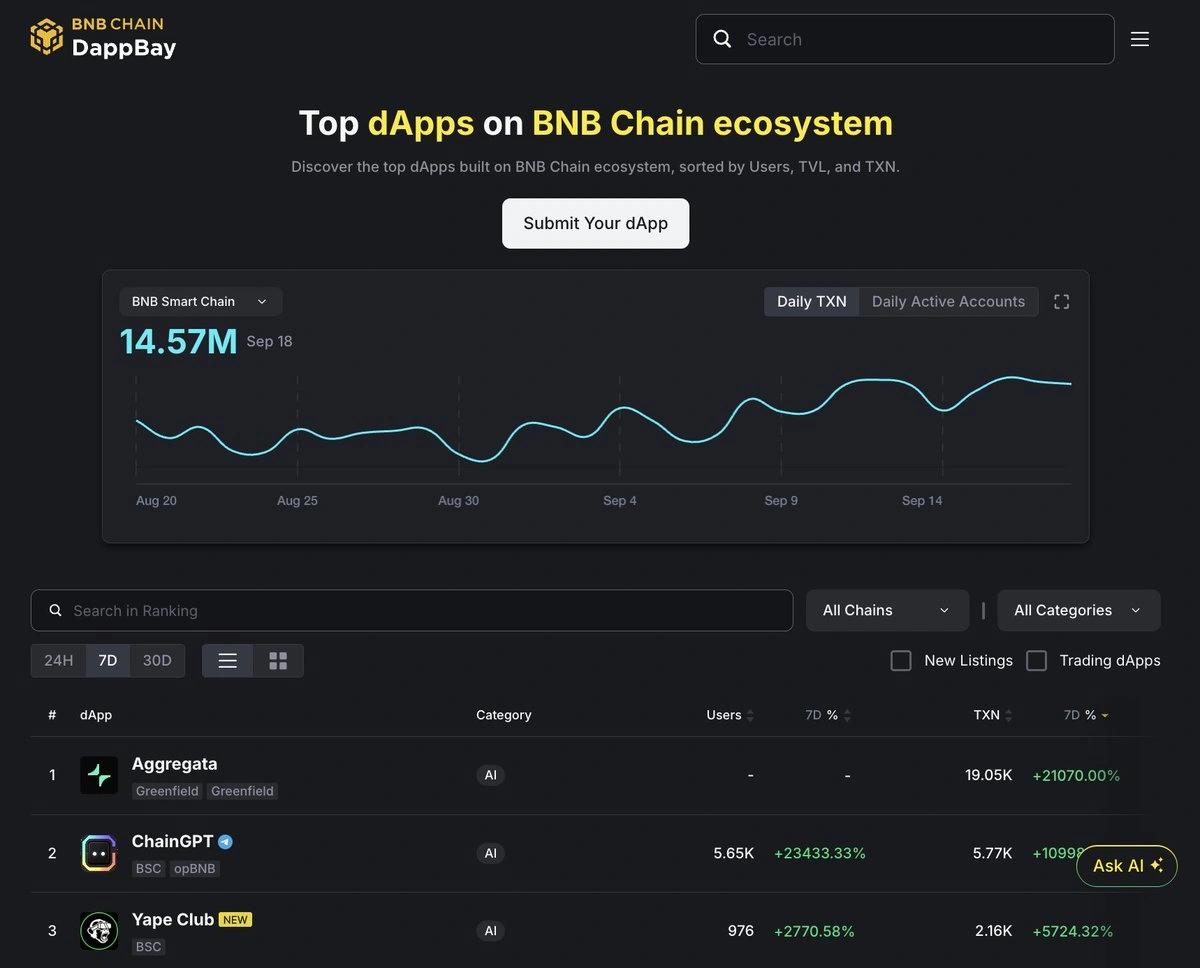Screen dimensions: 1200x968
Task: Enable the Trading dApps checkbox
Action: [x=1037, y=661]
